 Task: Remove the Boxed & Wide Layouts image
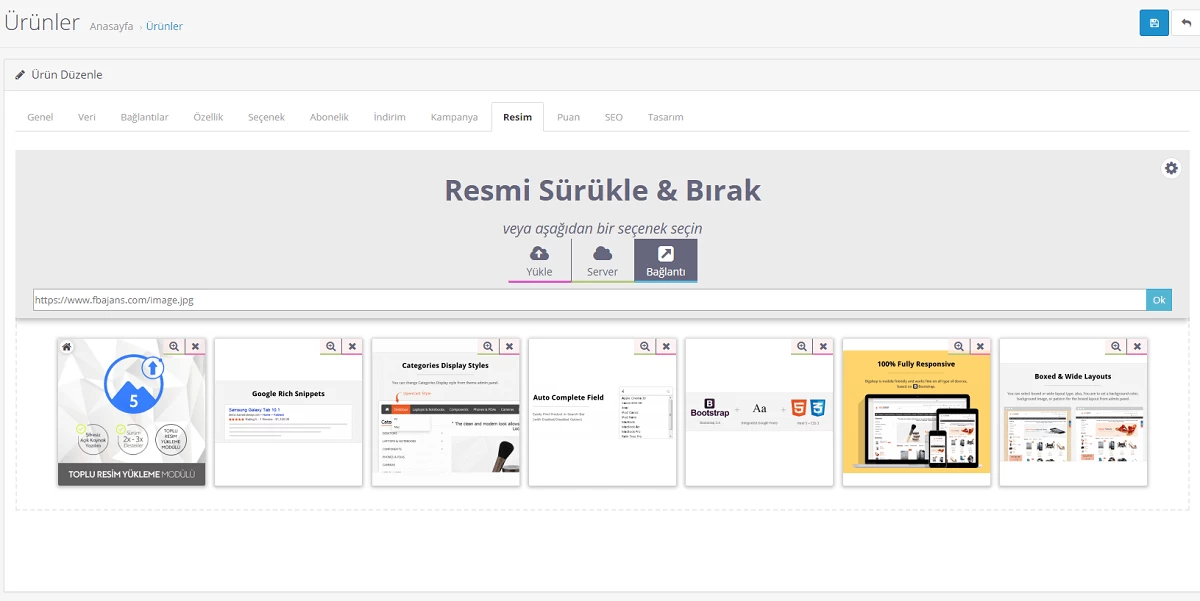coord(1137,346)
